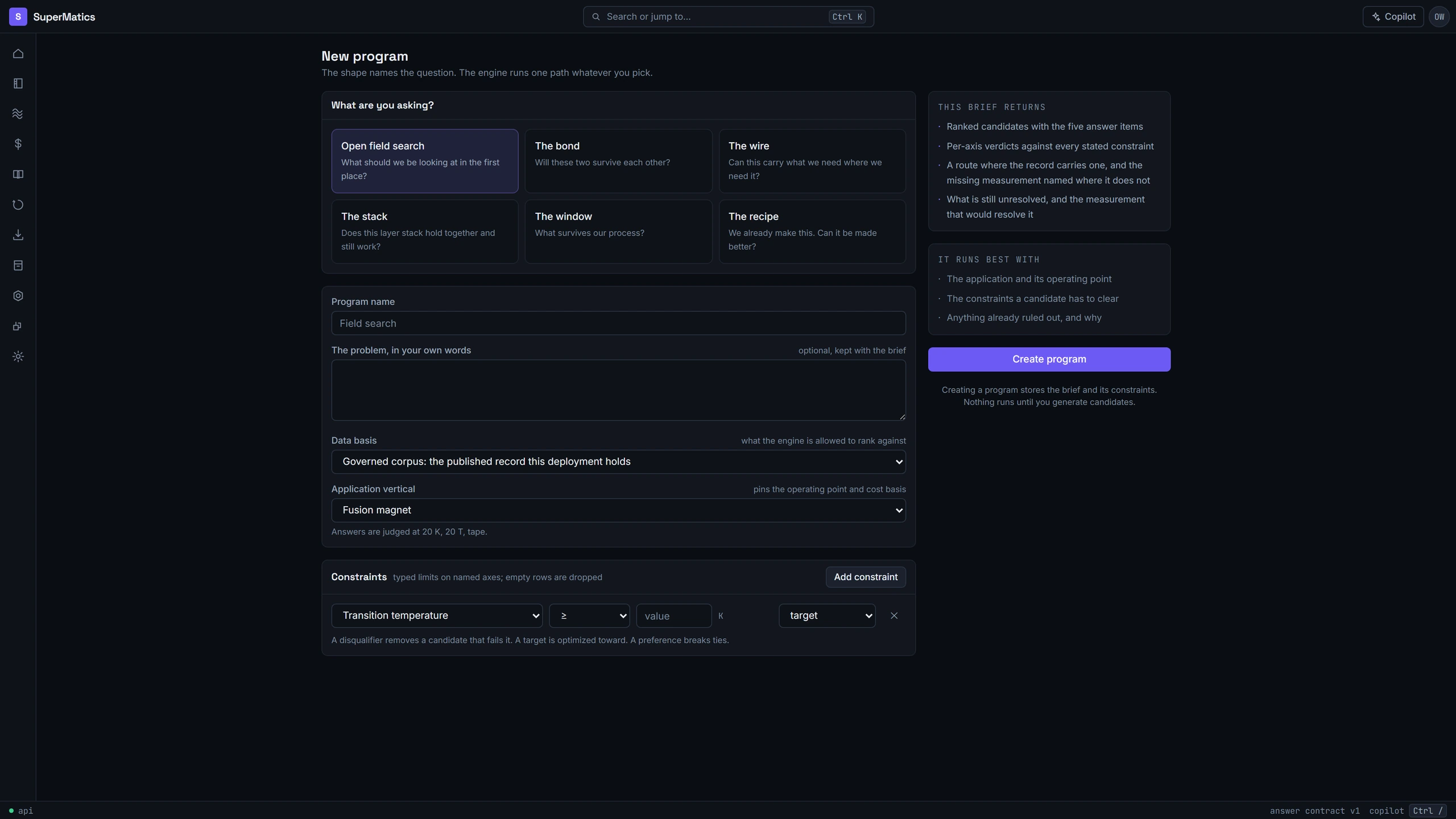This screenshot has height=819, width=1456.
Task: Click the download sidebar icon
Action: [x=18, y=235]
